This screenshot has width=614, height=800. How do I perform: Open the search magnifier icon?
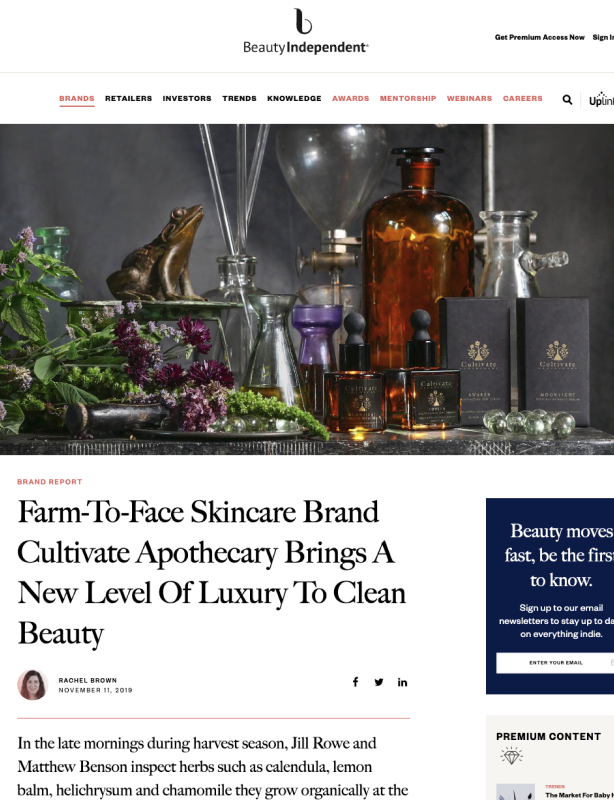point(567,99)
